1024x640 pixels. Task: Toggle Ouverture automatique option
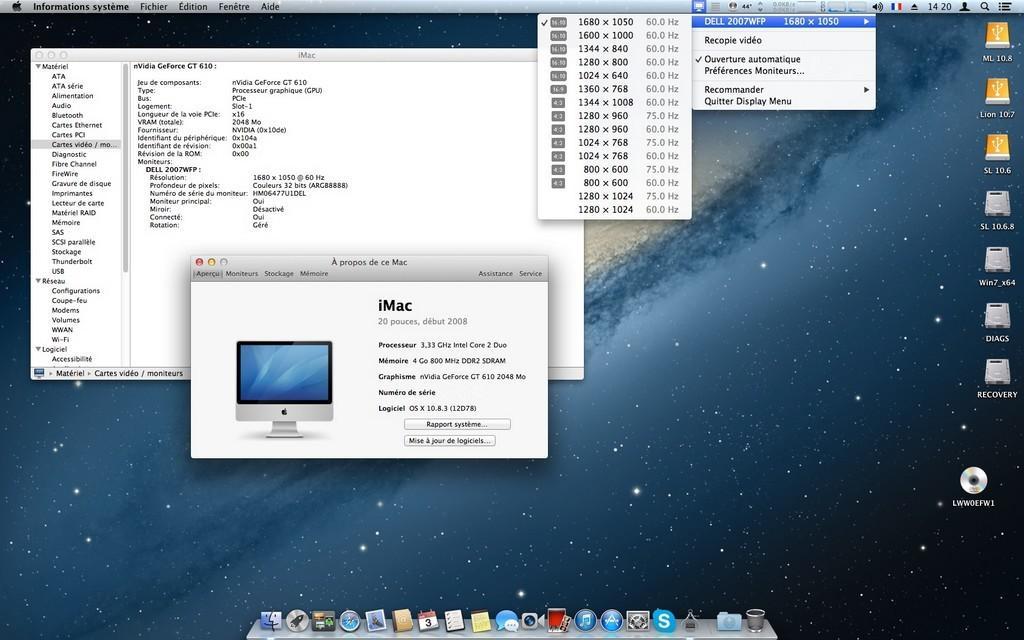(x=751, y=58)
